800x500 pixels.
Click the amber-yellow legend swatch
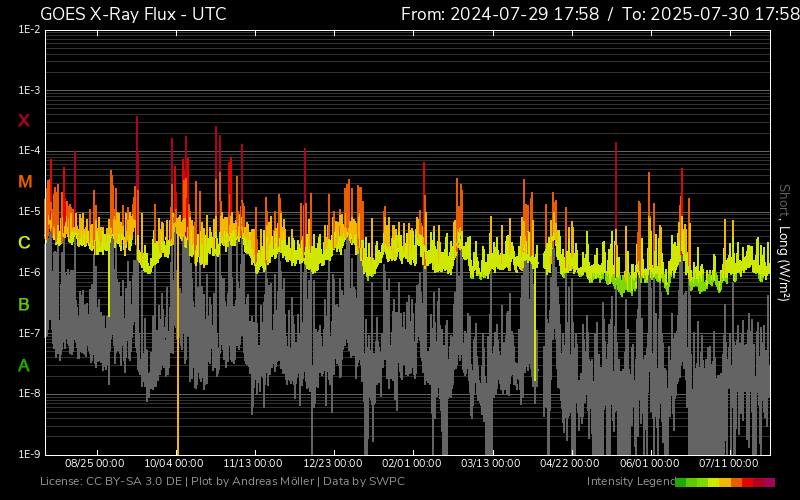(725, 483)
